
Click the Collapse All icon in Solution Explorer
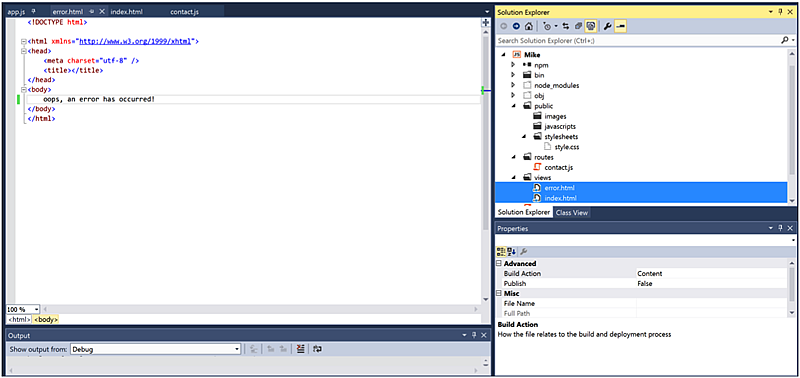578,26
